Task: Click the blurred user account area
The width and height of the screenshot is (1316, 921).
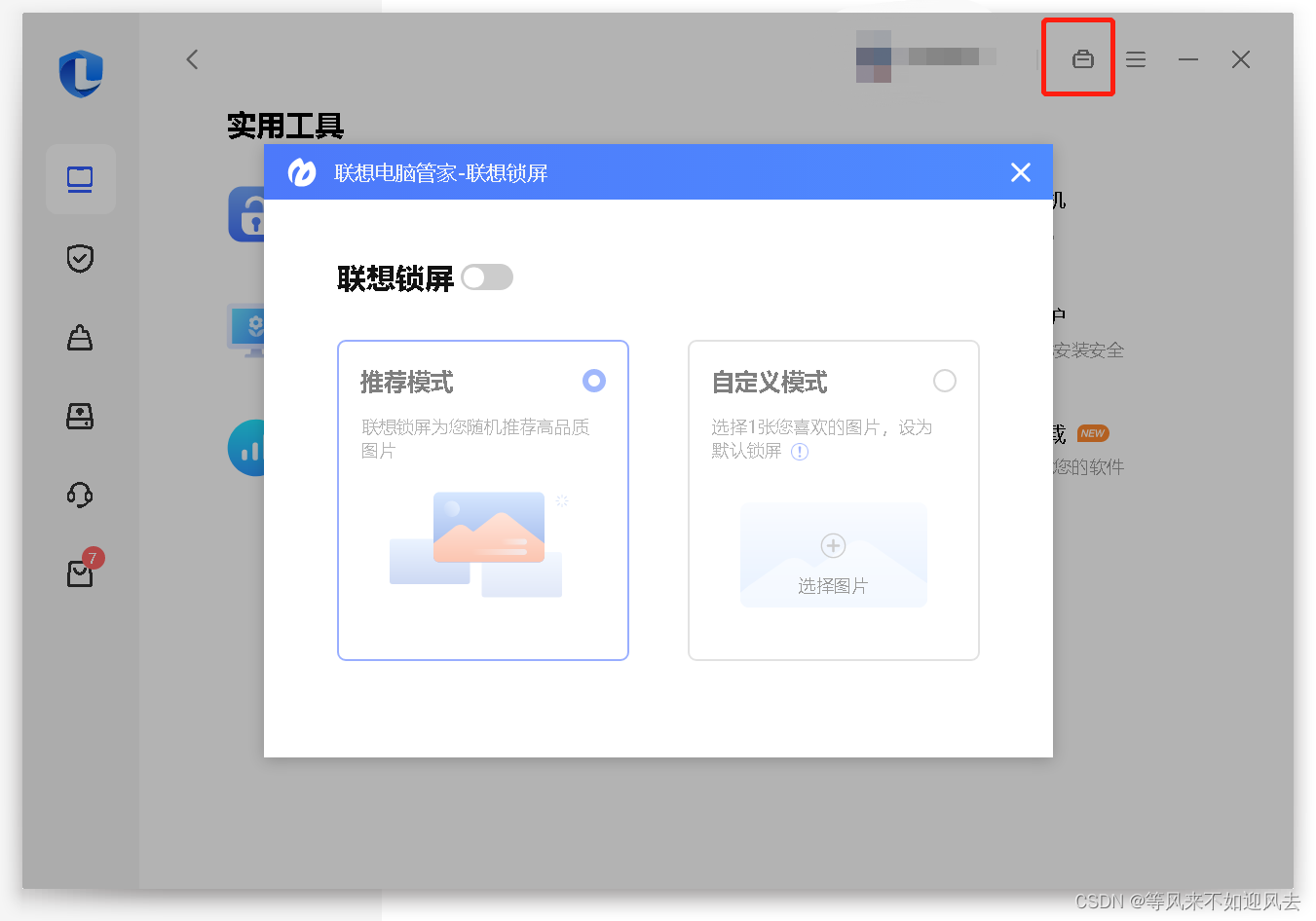Action: point(925,56)
